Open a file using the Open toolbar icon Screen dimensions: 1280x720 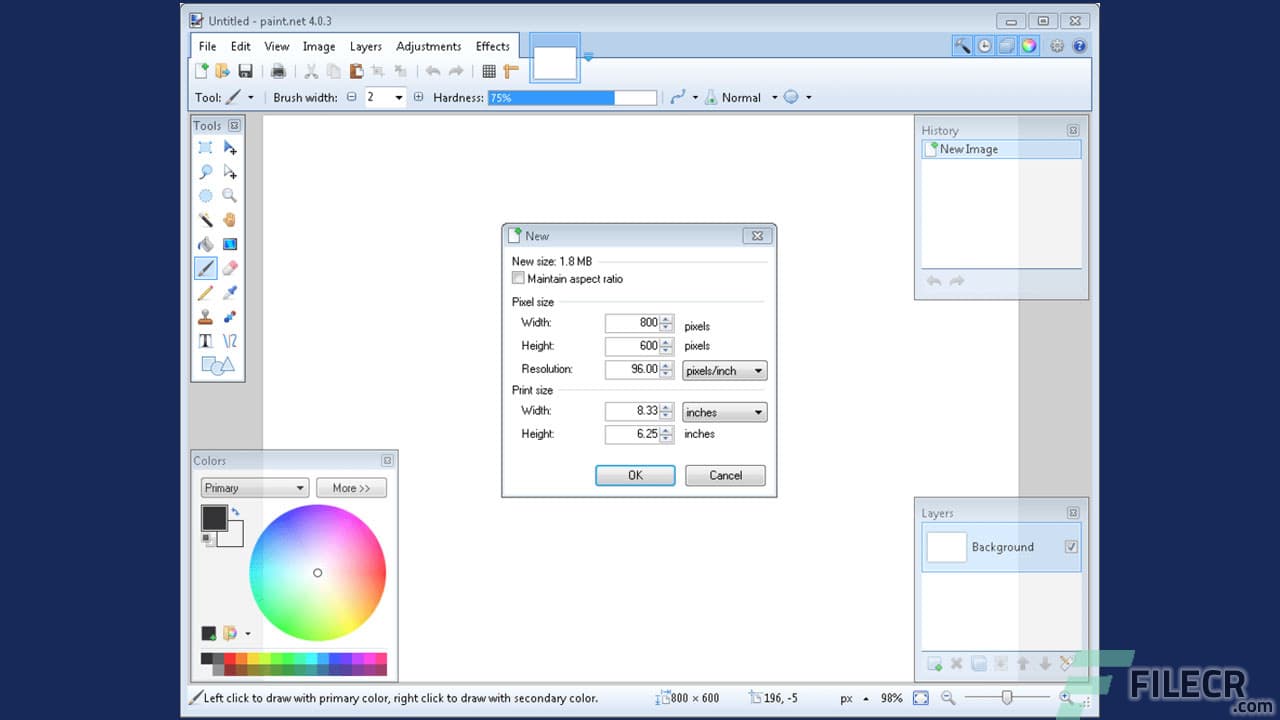(222, 70)
